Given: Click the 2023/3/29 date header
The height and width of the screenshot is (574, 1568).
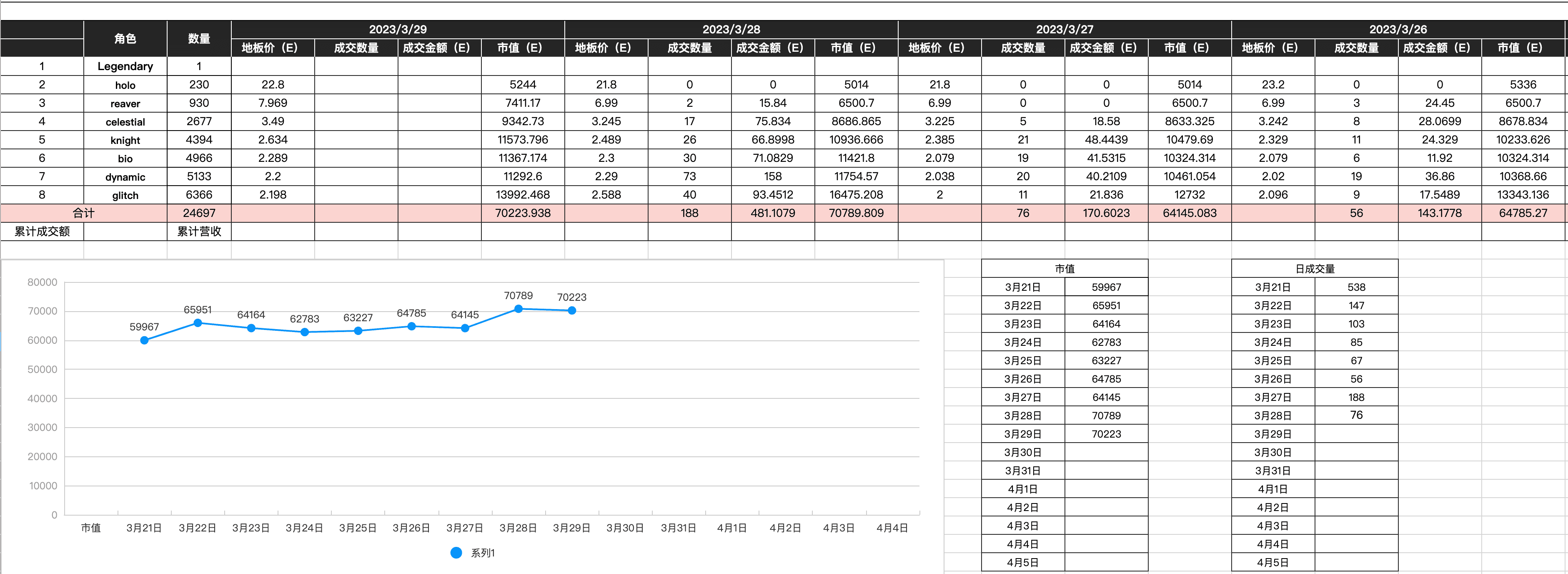Looking at the screenshot, I should [x=398, y=29].
